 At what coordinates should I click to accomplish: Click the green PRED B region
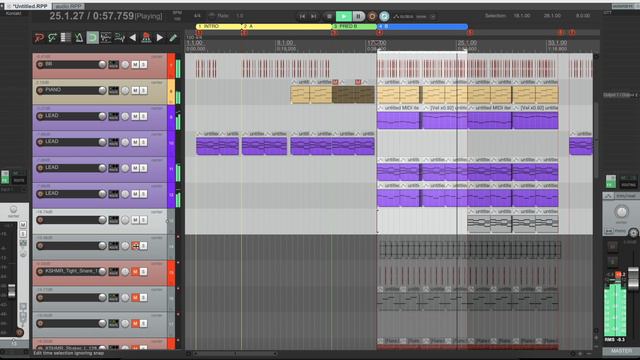pos(354,26)
